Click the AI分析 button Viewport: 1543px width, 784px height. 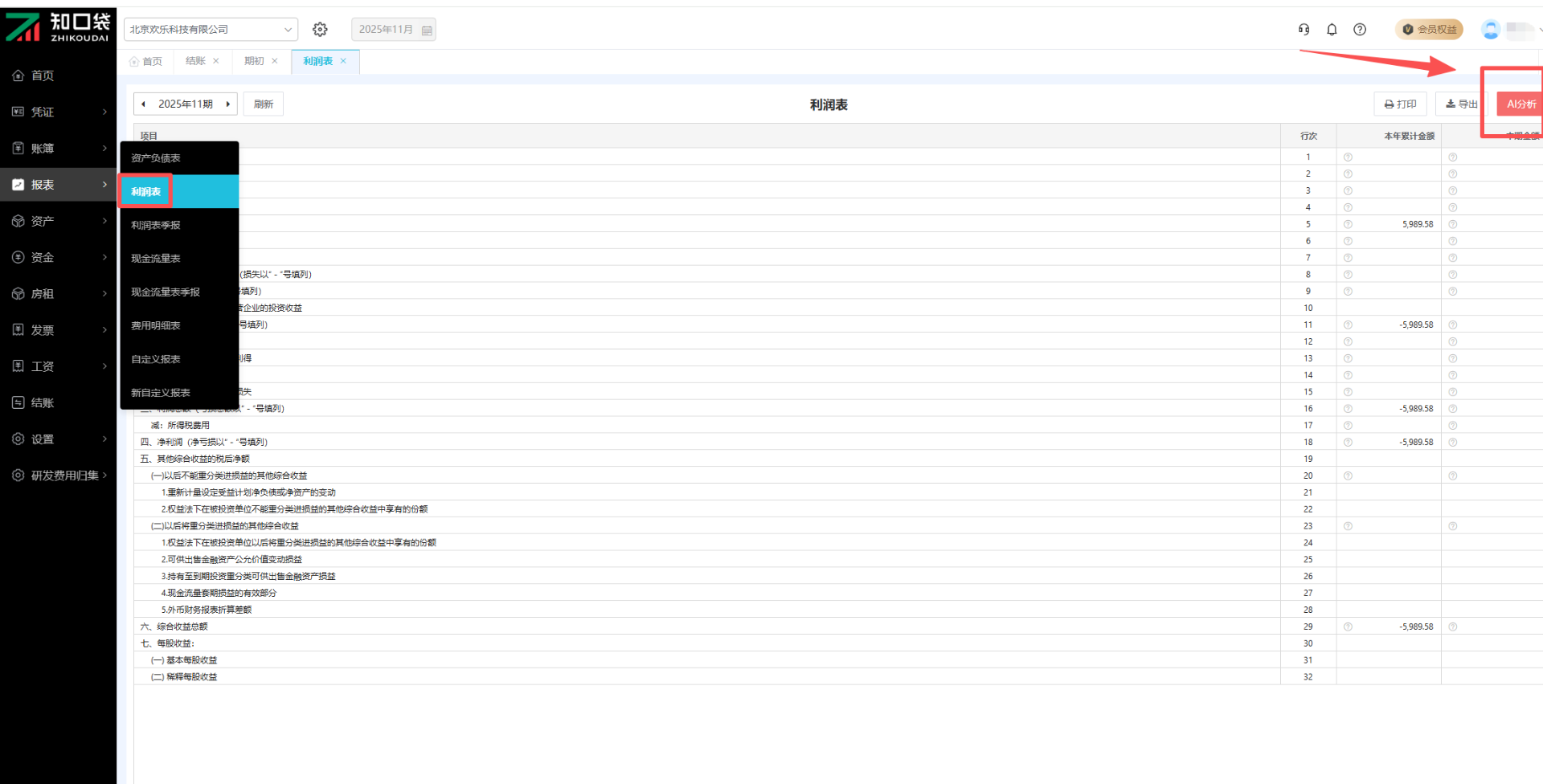point(1520,104)
